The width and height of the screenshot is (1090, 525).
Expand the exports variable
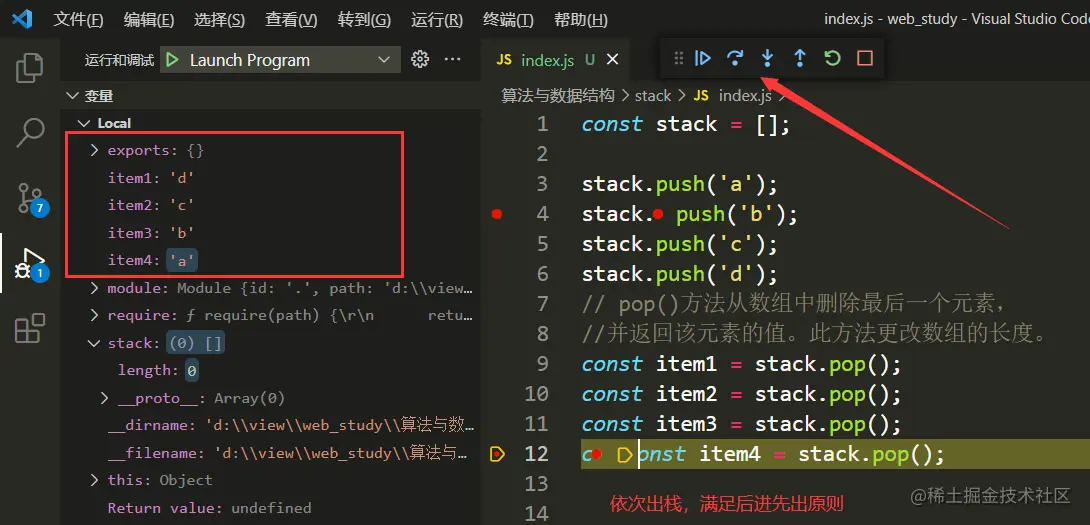point(95,150)
